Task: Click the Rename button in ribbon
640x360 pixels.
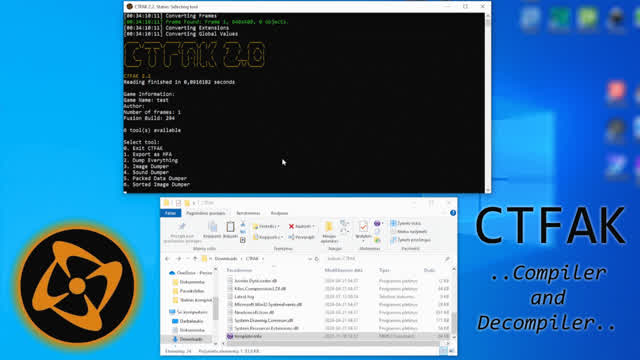Action: (x=301, y=237)
